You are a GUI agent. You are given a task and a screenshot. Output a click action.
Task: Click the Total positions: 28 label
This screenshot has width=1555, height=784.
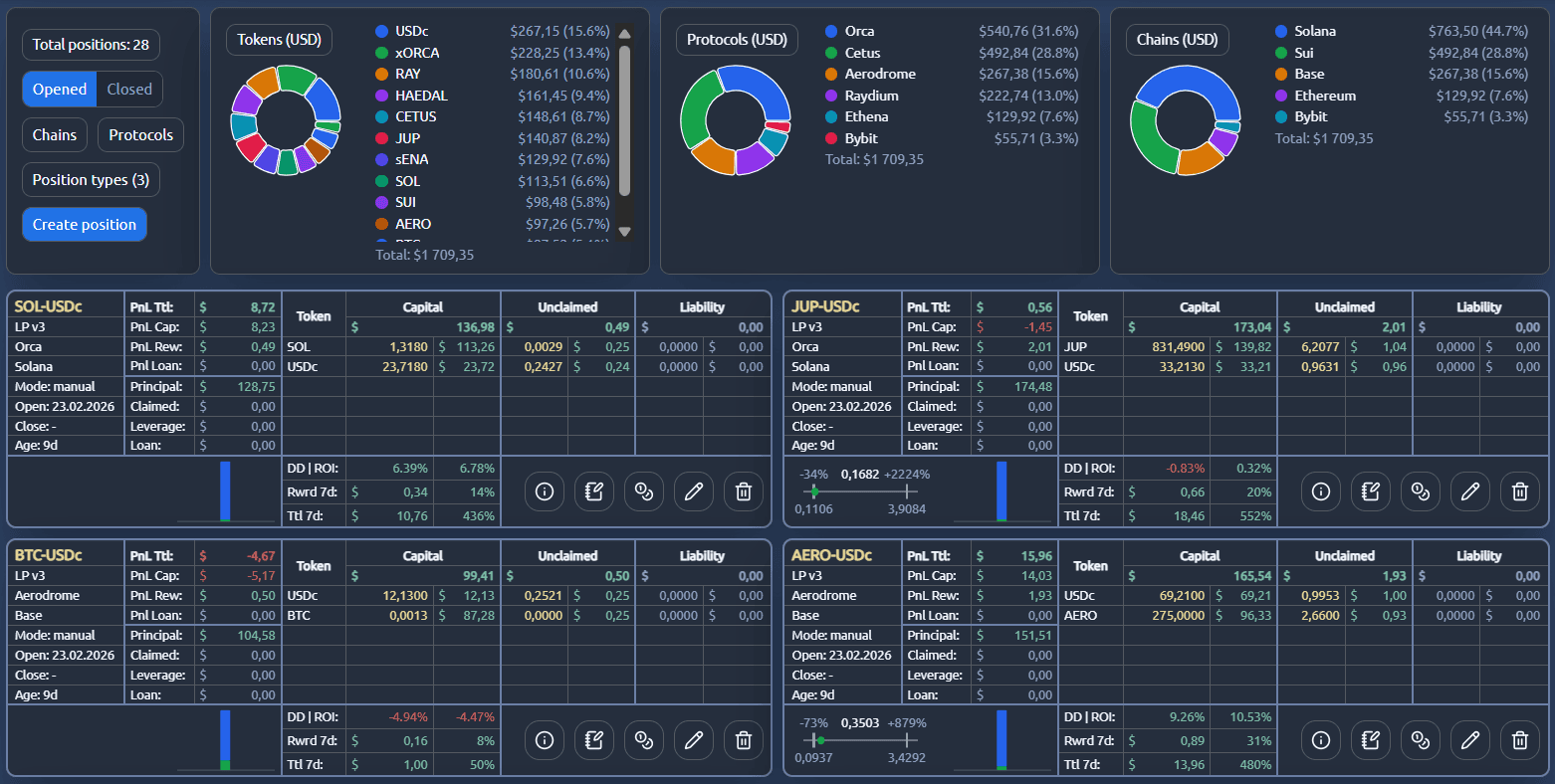[x=91, y=45]
